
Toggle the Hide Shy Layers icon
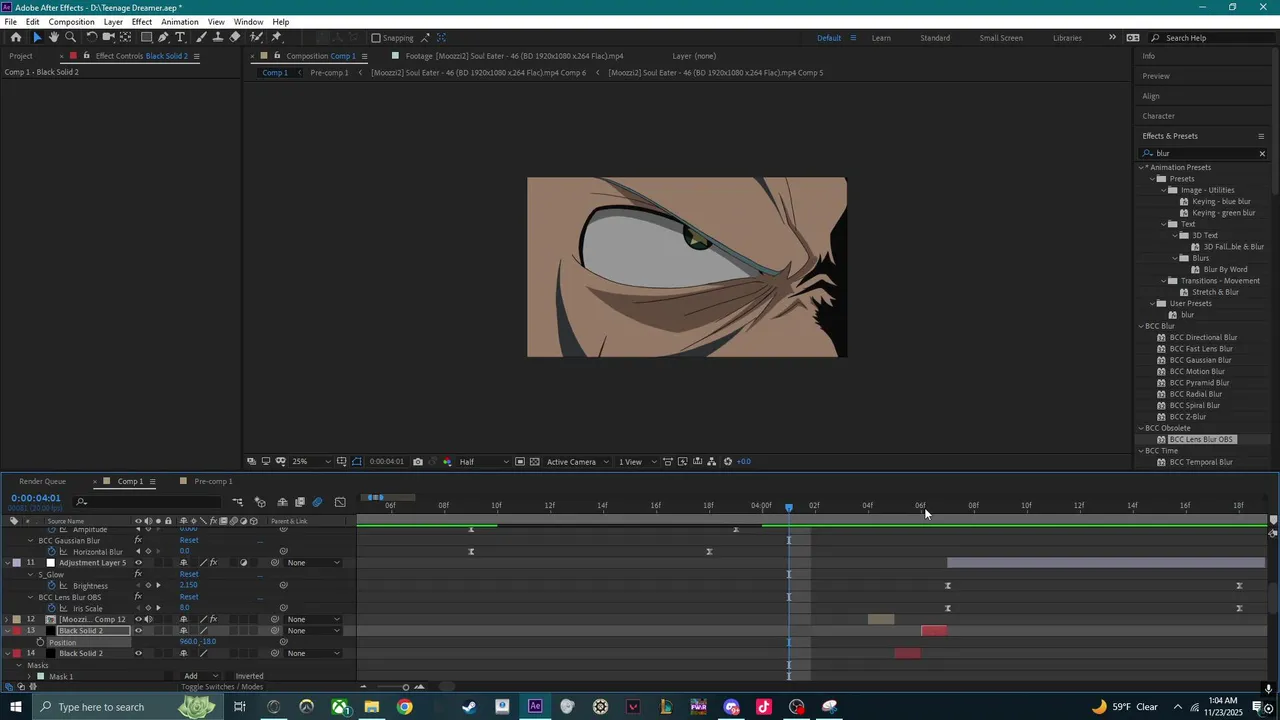[x=283, y=502]
